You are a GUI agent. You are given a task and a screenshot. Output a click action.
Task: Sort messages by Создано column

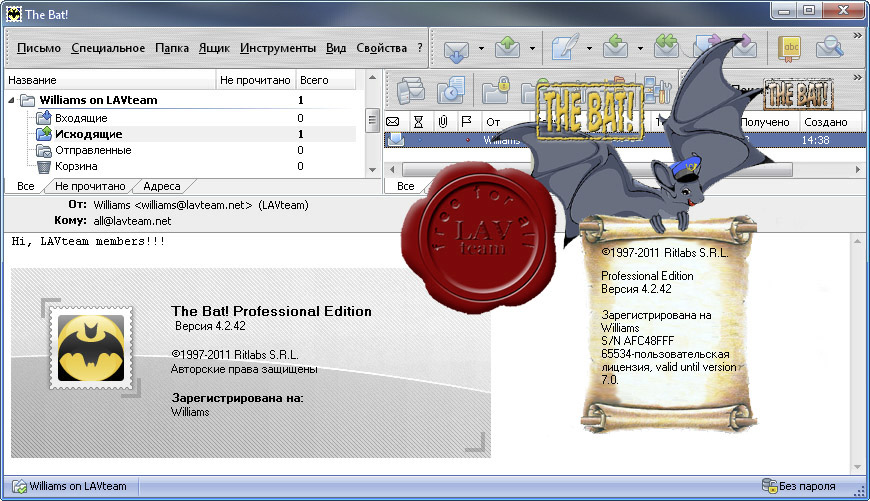[826, 122]
